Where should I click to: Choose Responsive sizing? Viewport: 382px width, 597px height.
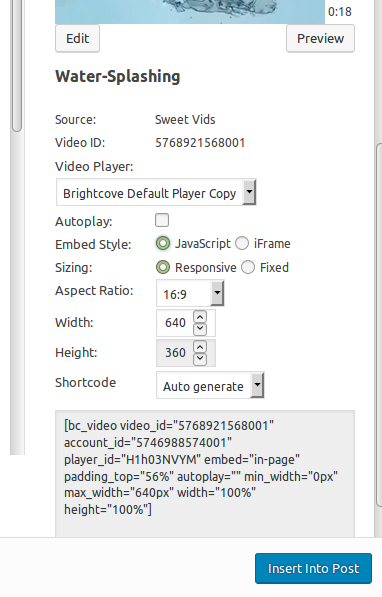163,267
